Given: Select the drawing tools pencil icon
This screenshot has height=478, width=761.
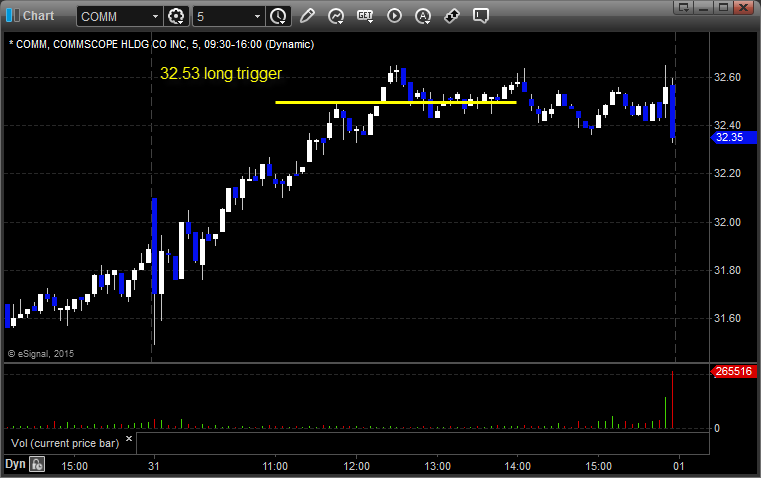Looking at the screenshot, I should coord(307,16).
